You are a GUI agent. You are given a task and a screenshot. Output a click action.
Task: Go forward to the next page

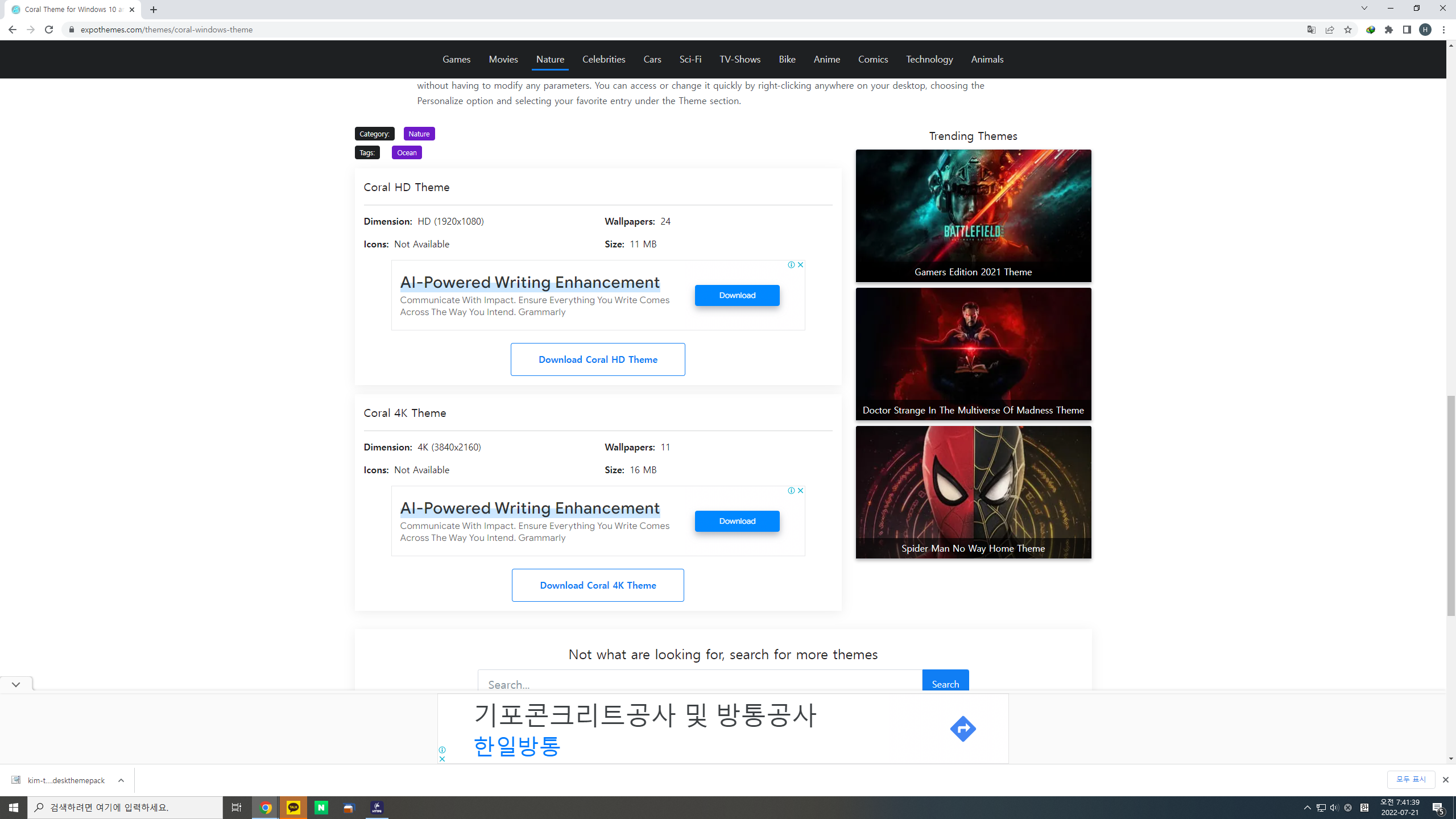tap(31, 30)
